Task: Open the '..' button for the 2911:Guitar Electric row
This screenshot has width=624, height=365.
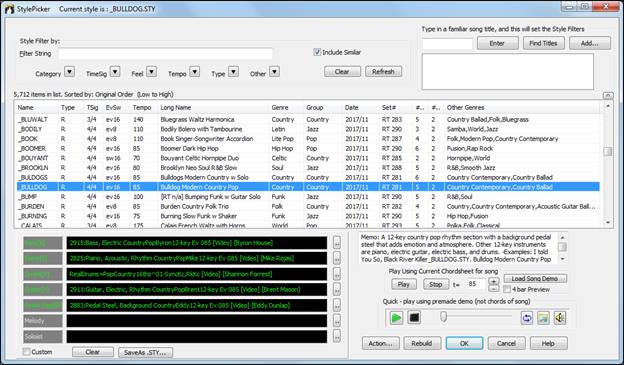Action: [337, 289]
